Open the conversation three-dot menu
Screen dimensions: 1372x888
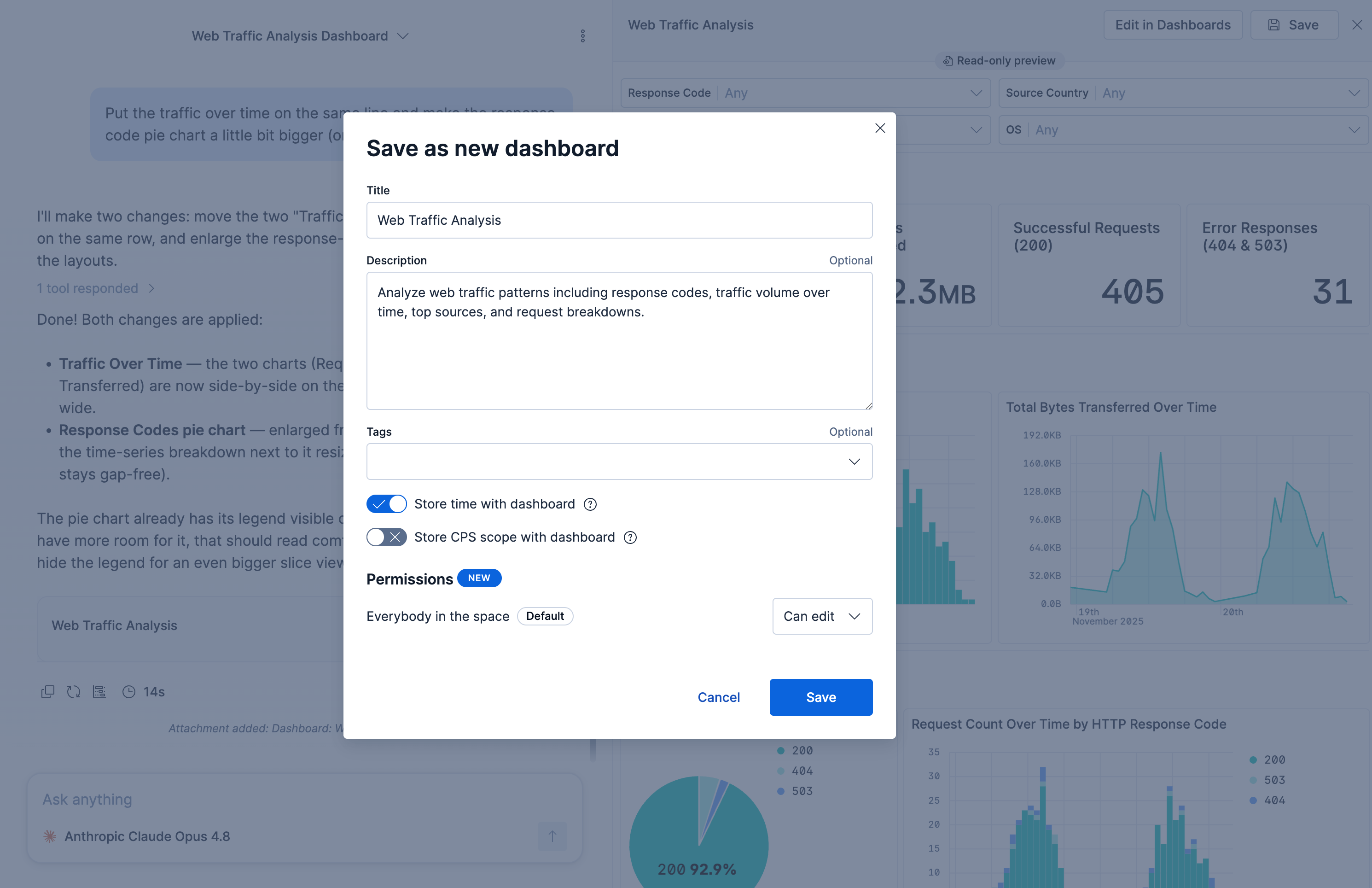point(582,36)
